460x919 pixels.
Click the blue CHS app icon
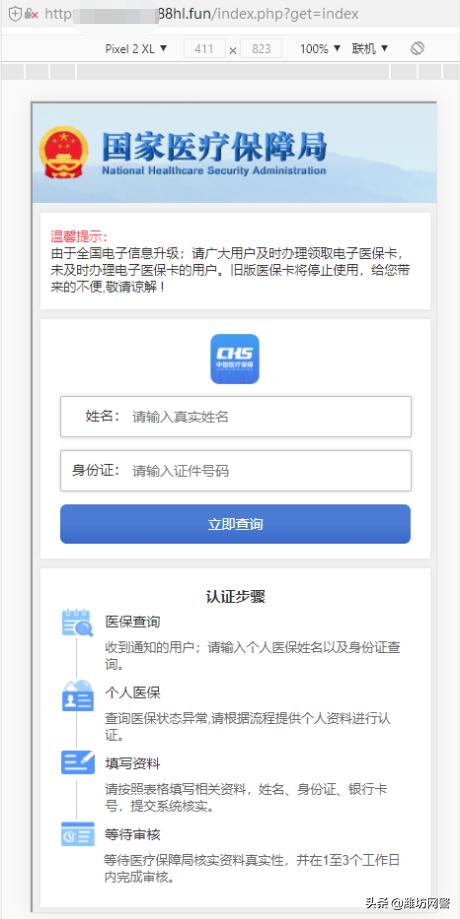click(x=234, y=359)
